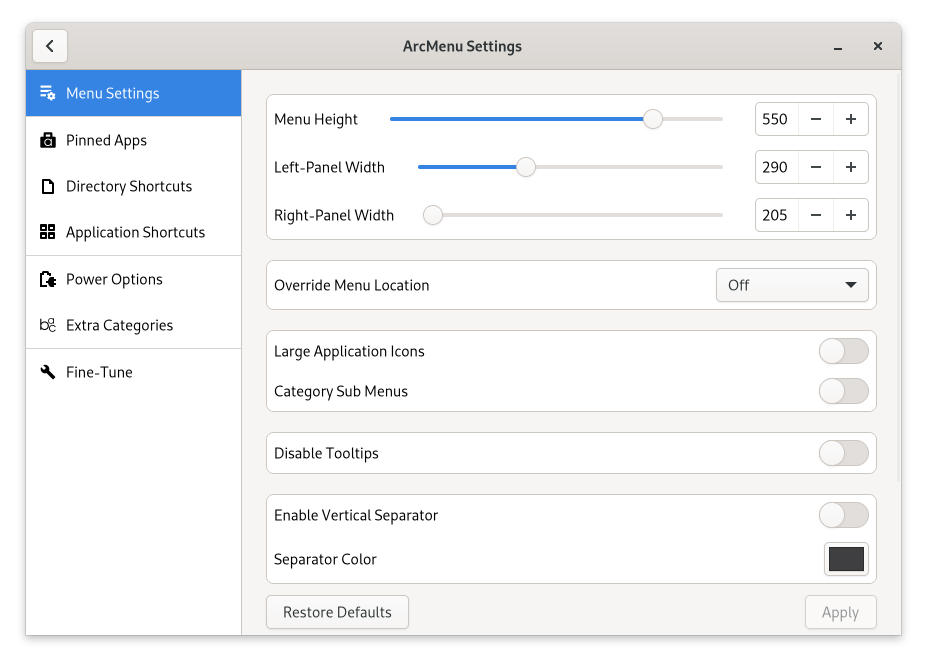Click the Fine-Tune wrench icon

(47, 372)
